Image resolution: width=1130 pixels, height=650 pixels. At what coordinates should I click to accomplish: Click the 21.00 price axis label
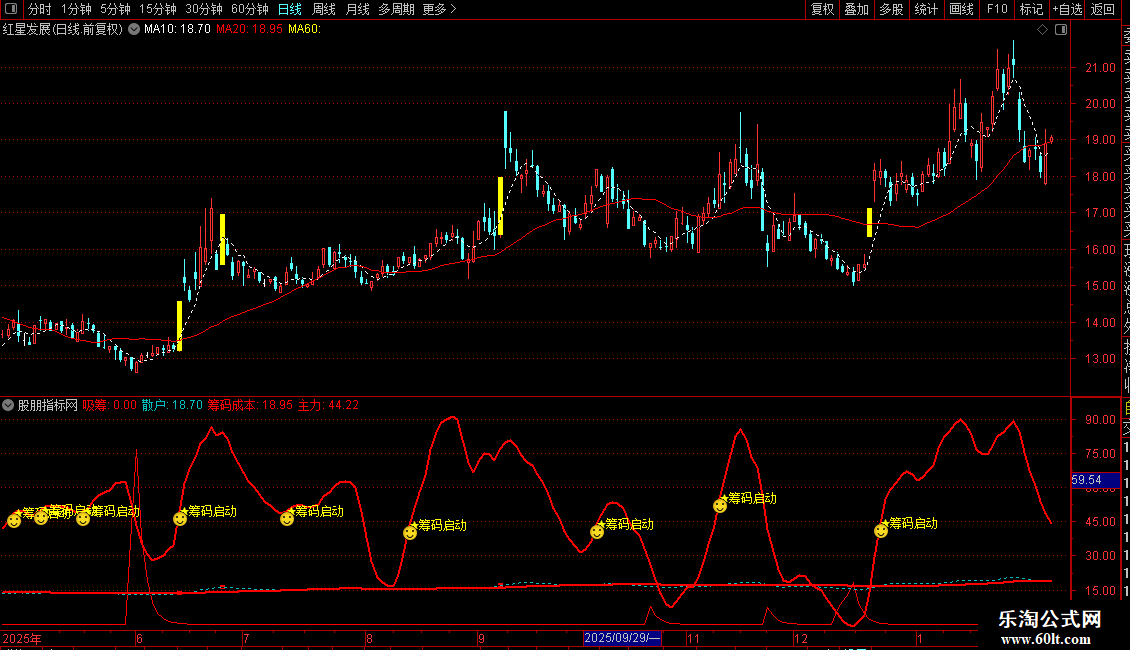(x=1100, y=68)
